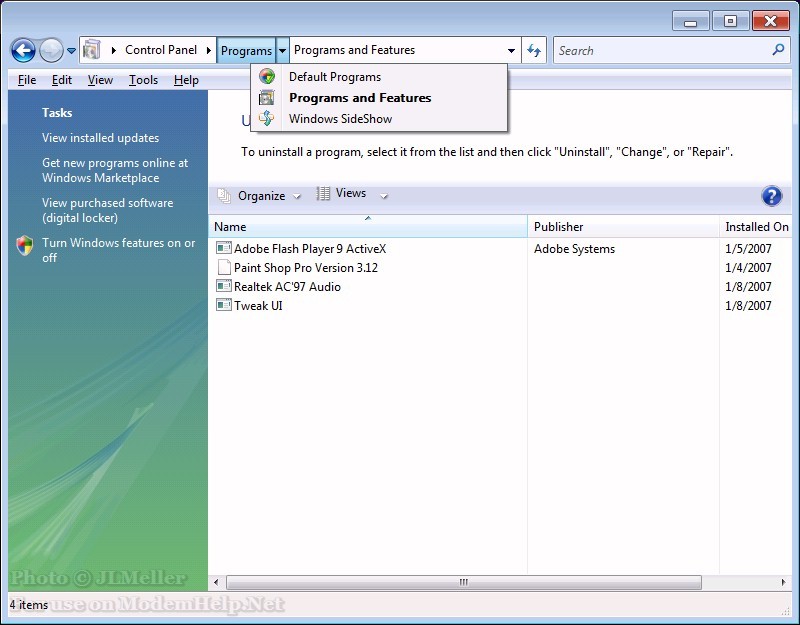Open the File menu
This screenshot has width=800, height=625.
tap(27, 80)
